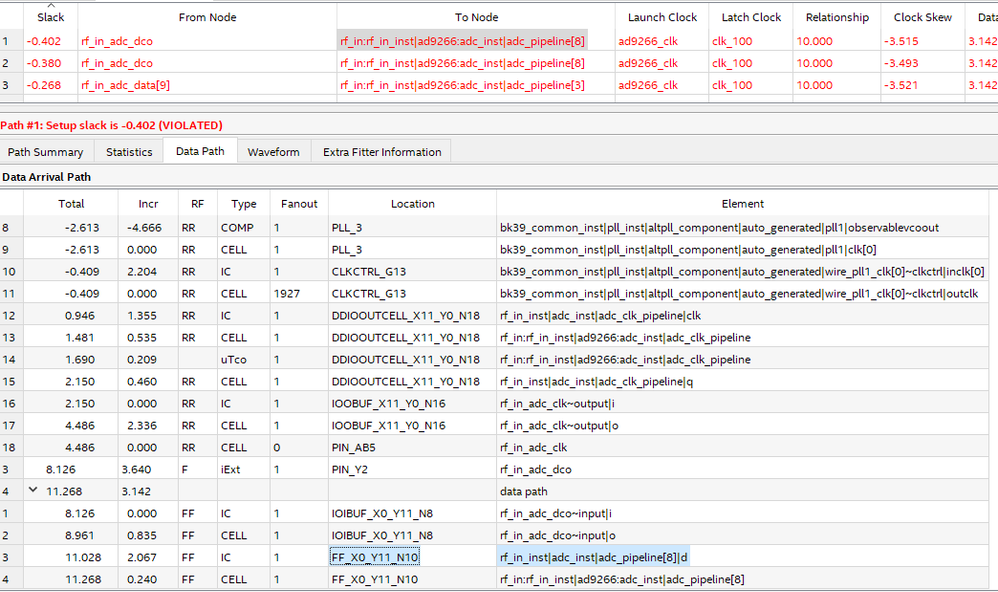Select the rf_in_adc_data[9] path row
This screenshot has width=998, height=592.
125,85
